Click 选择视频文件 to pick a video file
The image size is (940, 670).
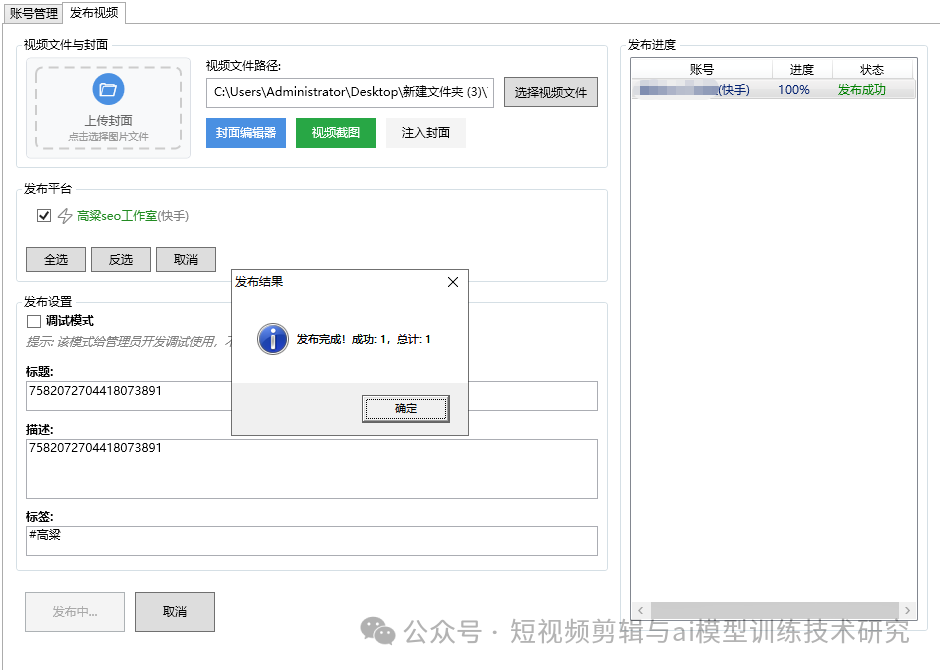(x=549, y=91)
